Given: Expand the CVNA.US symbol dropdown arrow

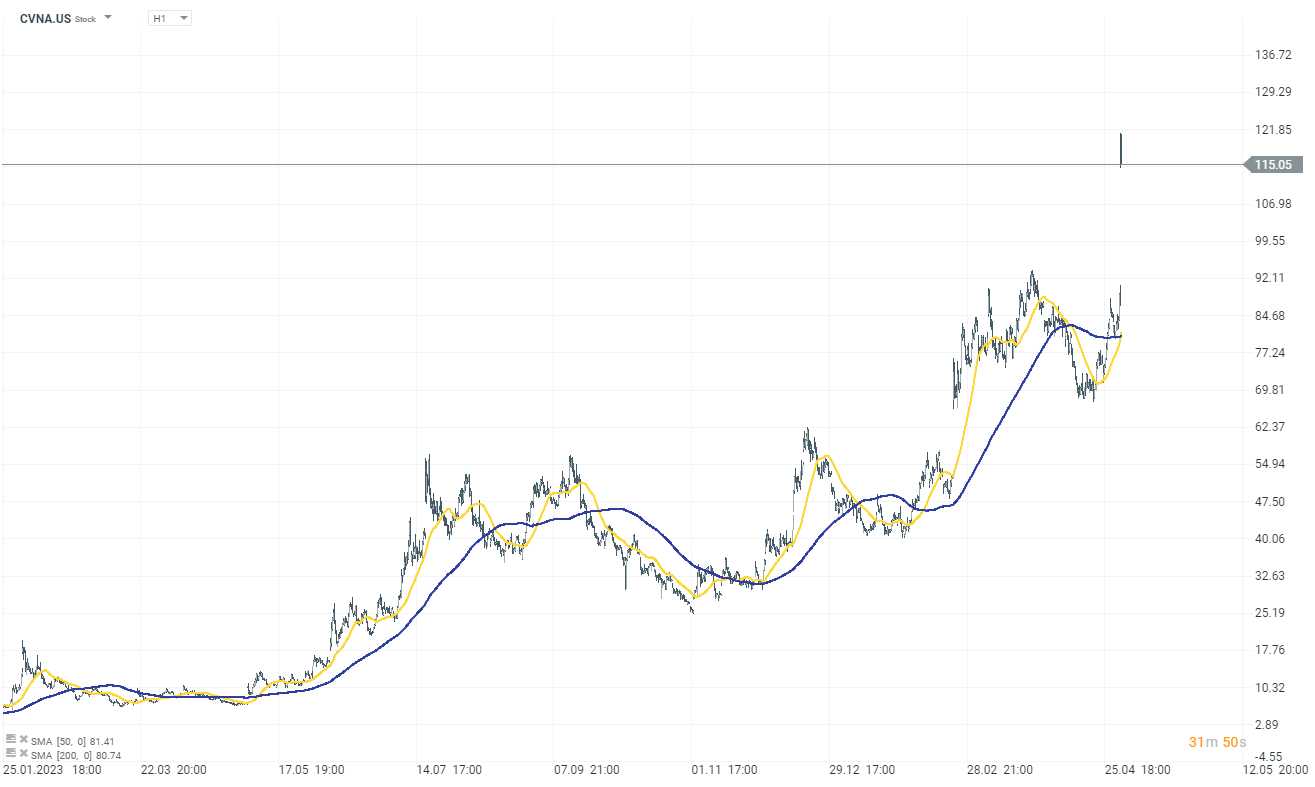Looking at the screenshot, I should [108, 18].
